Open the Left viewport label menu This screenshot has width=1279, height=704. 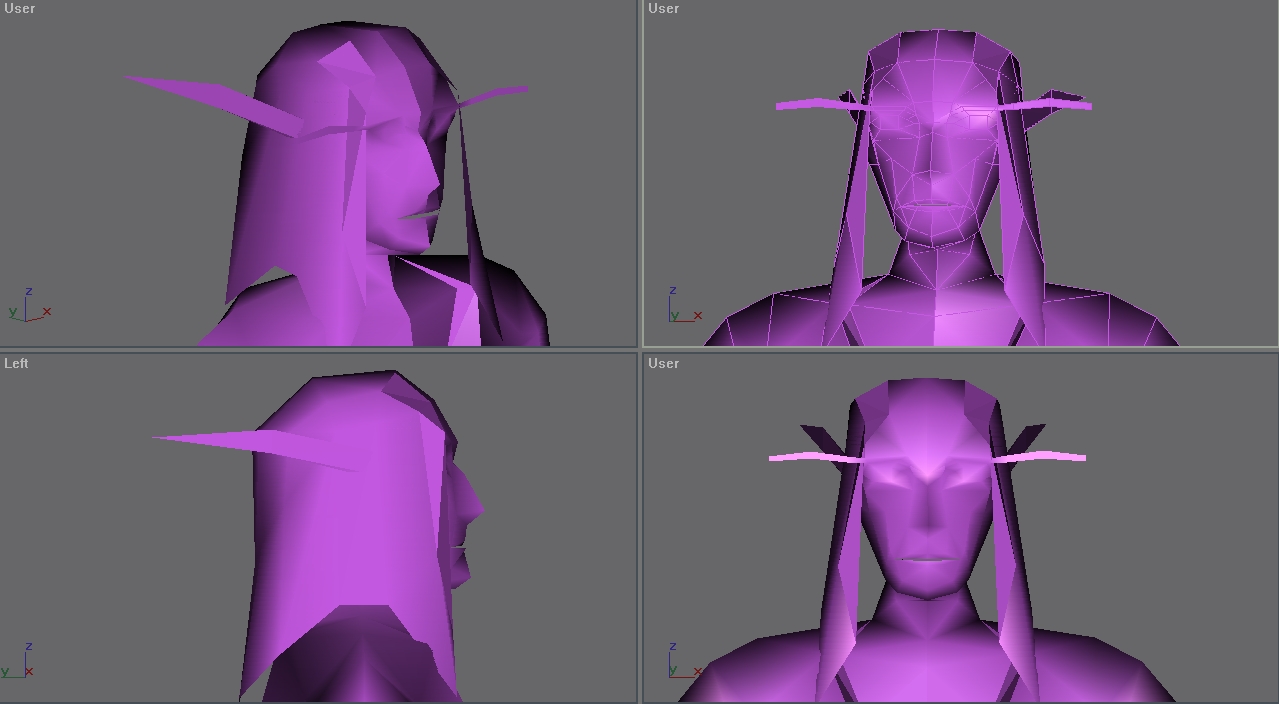(16, 363)
